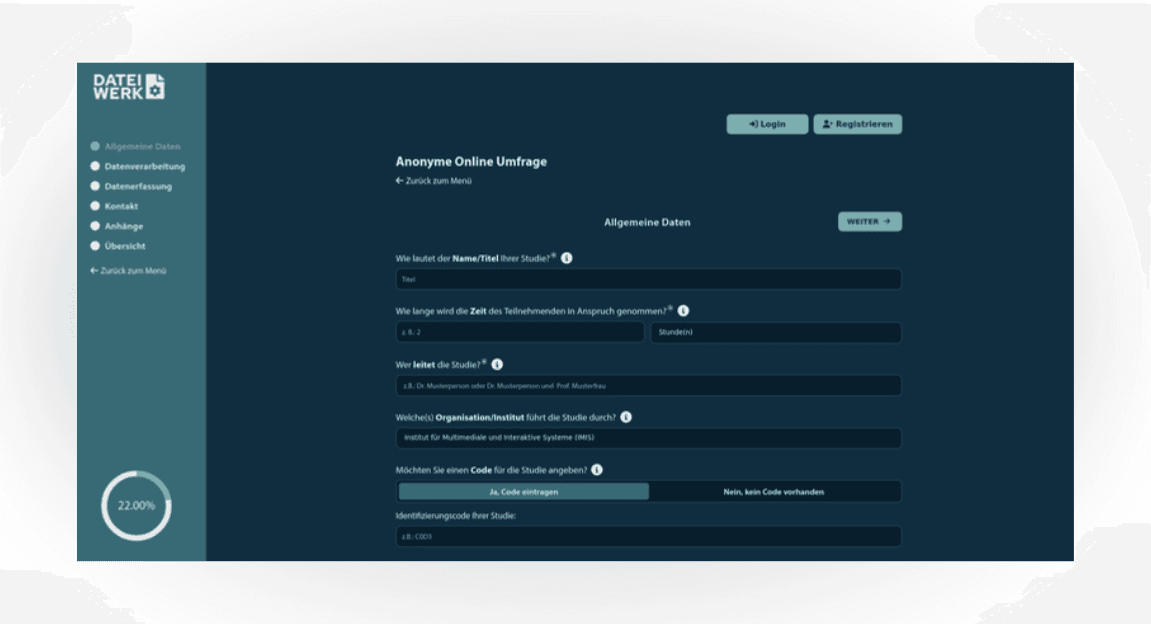Click info icon beside study leader question
Viewport: 1151px width, 624px height.
click(x=497, y=365)
